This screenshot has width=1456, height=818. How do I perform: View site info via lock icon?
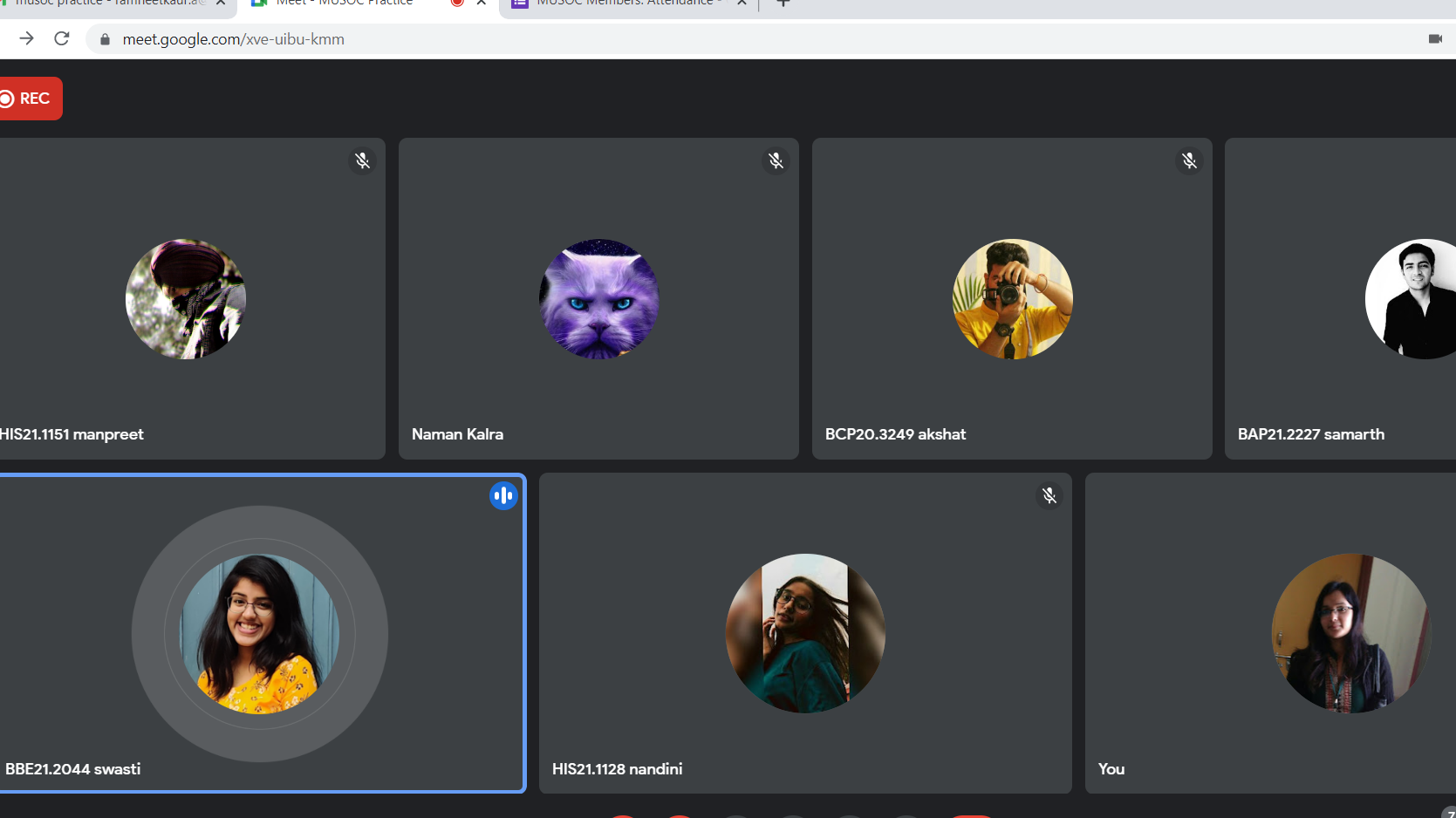pos(105,39)
